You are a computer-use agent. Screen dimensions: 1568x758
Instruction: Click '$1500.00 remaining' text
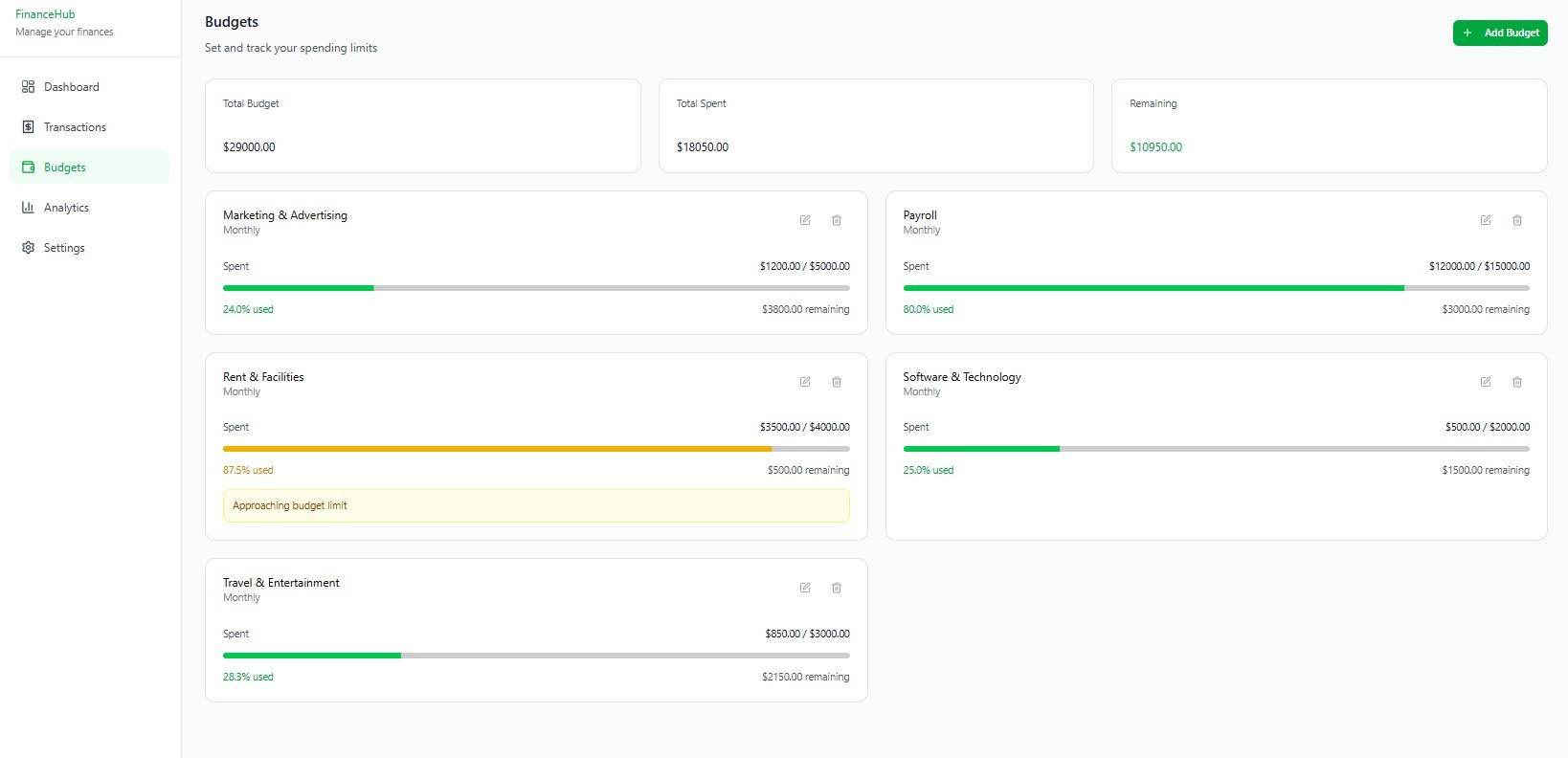coord(1486,470)
